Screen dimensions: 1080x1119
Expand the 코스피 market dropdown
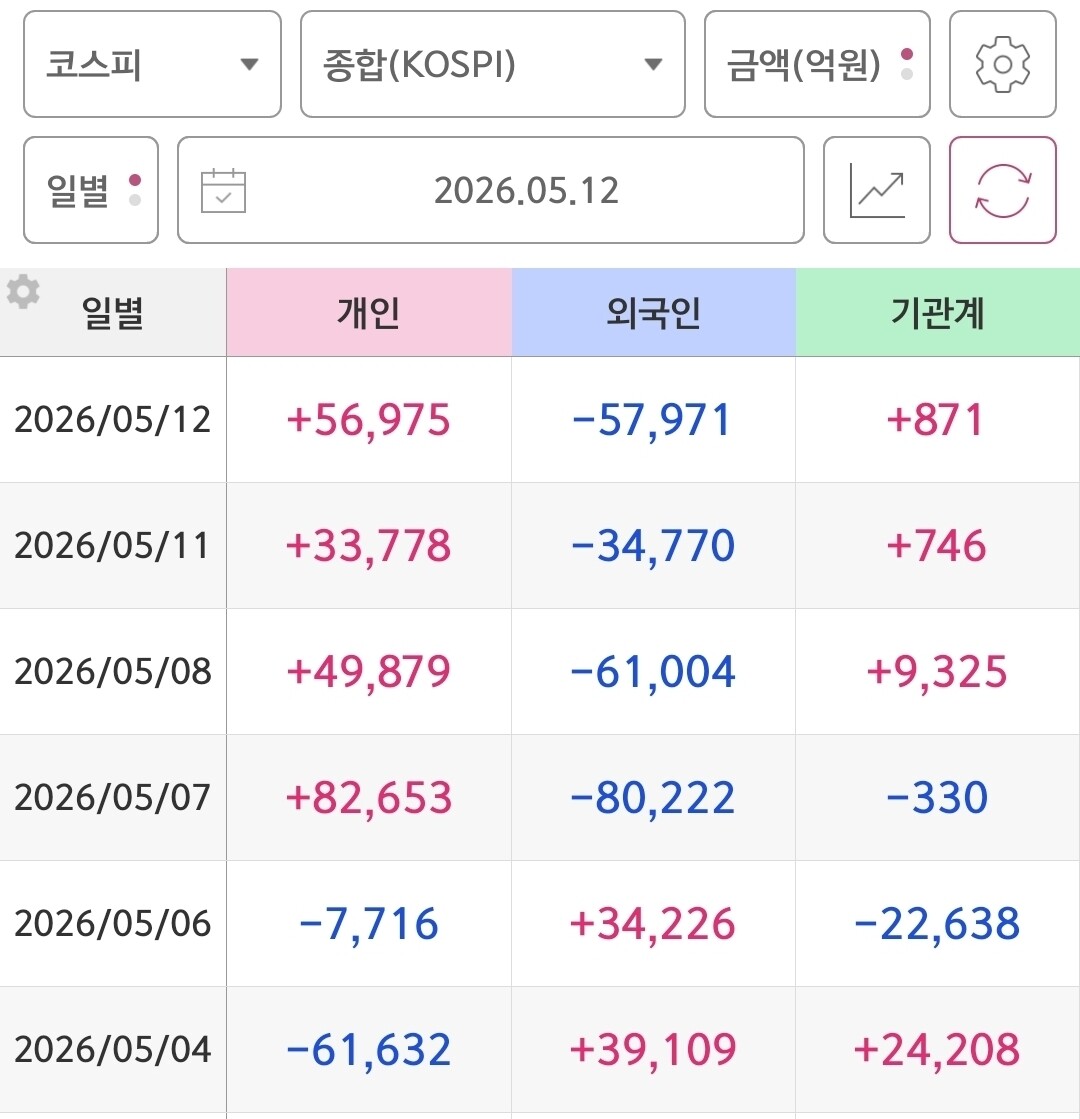point(152,64)
